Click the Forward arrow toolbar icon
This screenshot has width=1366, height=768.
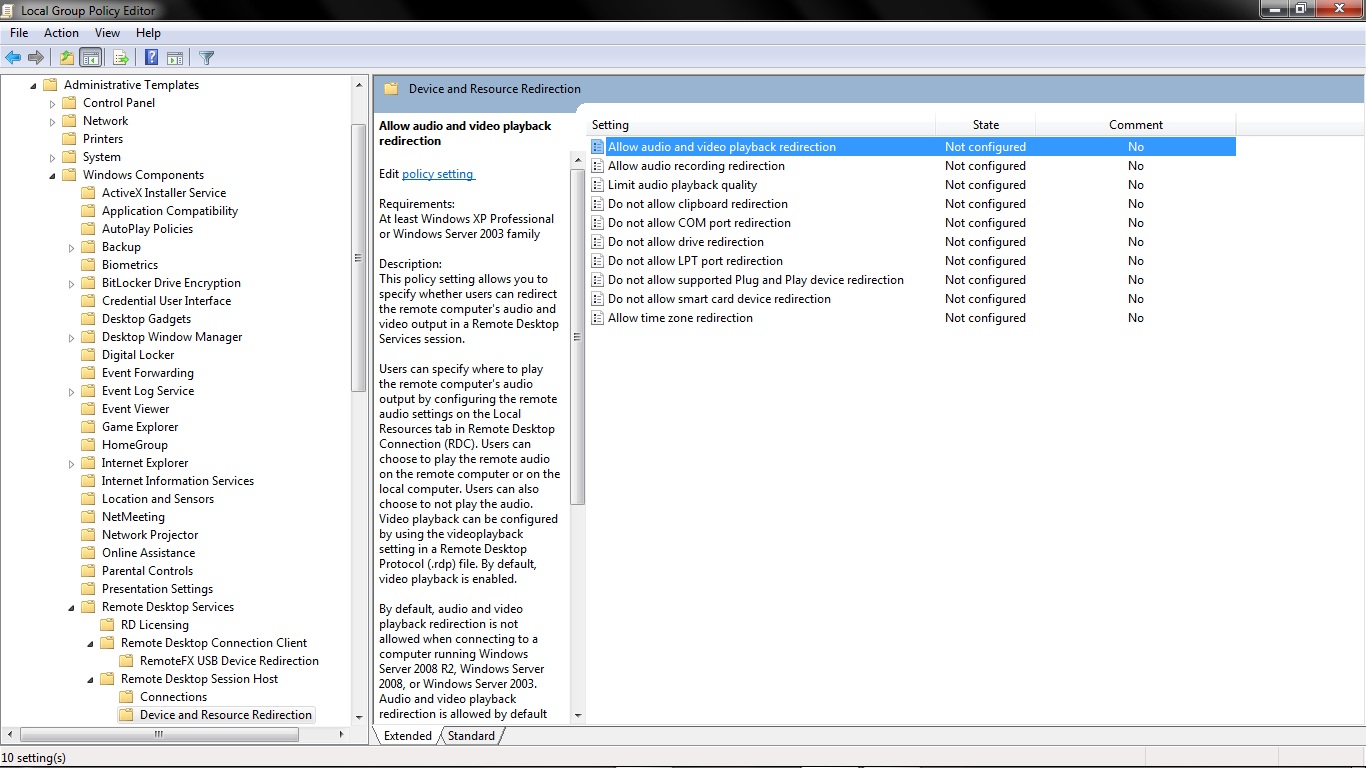coord(36,58)
